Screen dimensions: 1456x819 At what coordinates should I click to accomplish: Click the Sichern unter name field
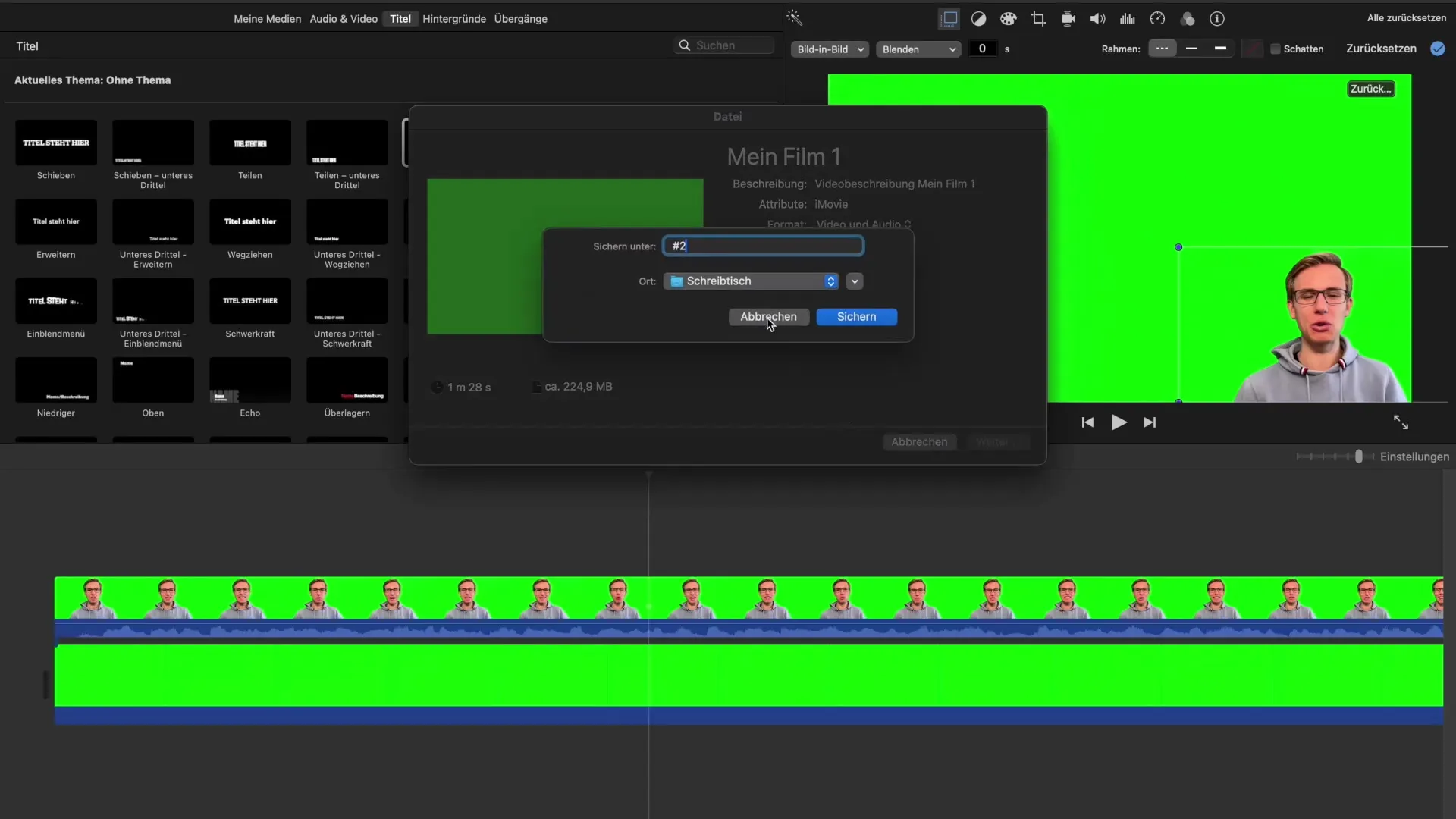pyautogui.click(x=763, y=246)
